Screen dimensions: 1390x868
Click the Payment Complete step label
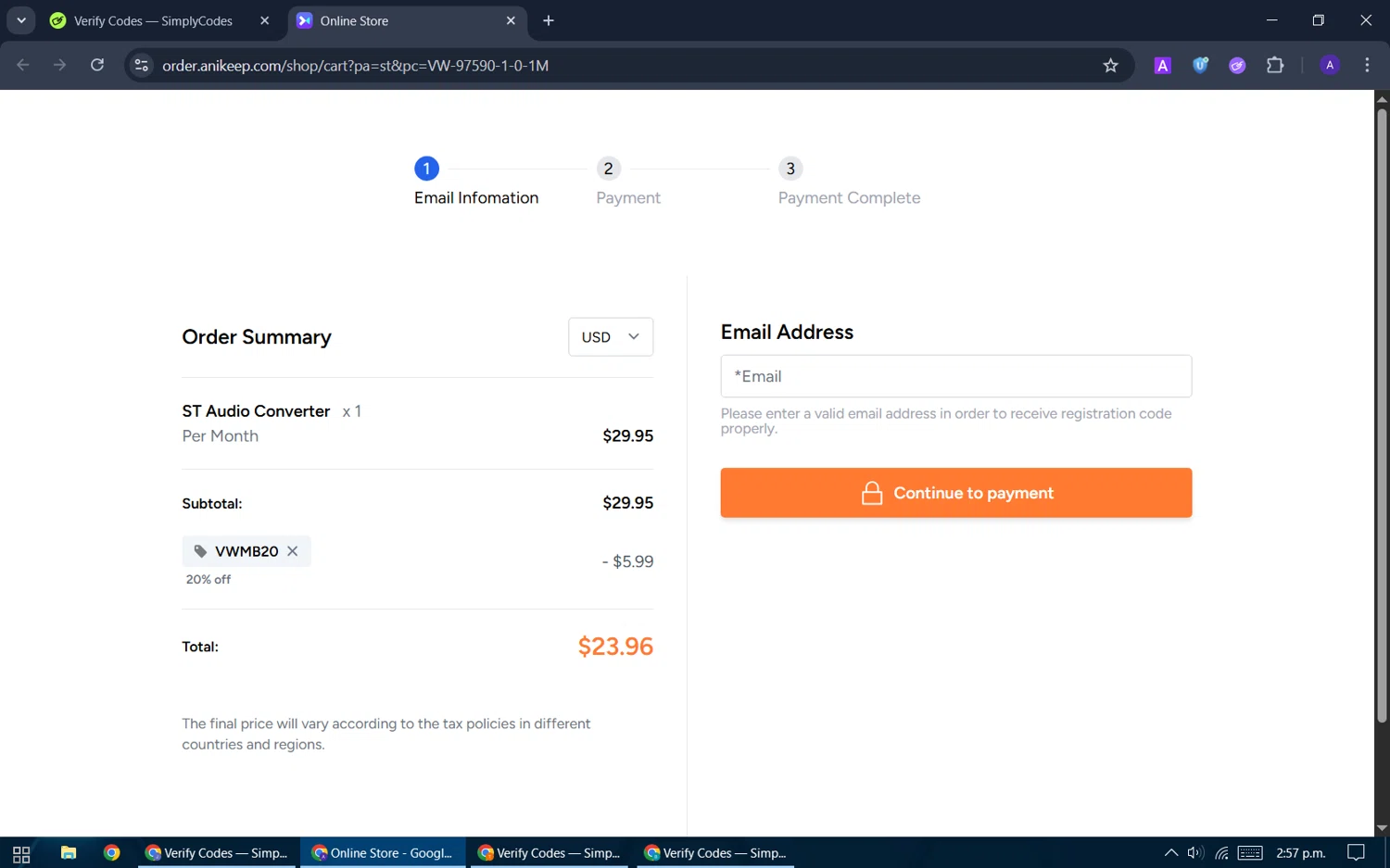(x=849, y=198)
